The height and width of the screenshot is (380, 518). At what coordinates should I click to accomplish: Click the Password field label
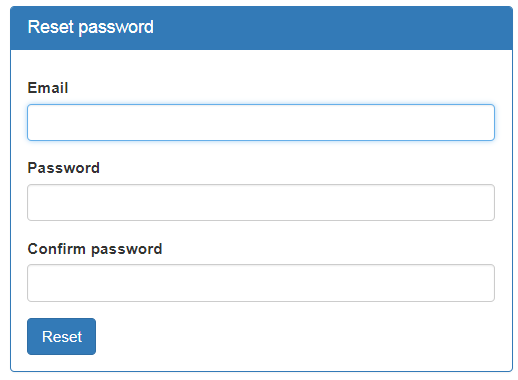(63, 168)
